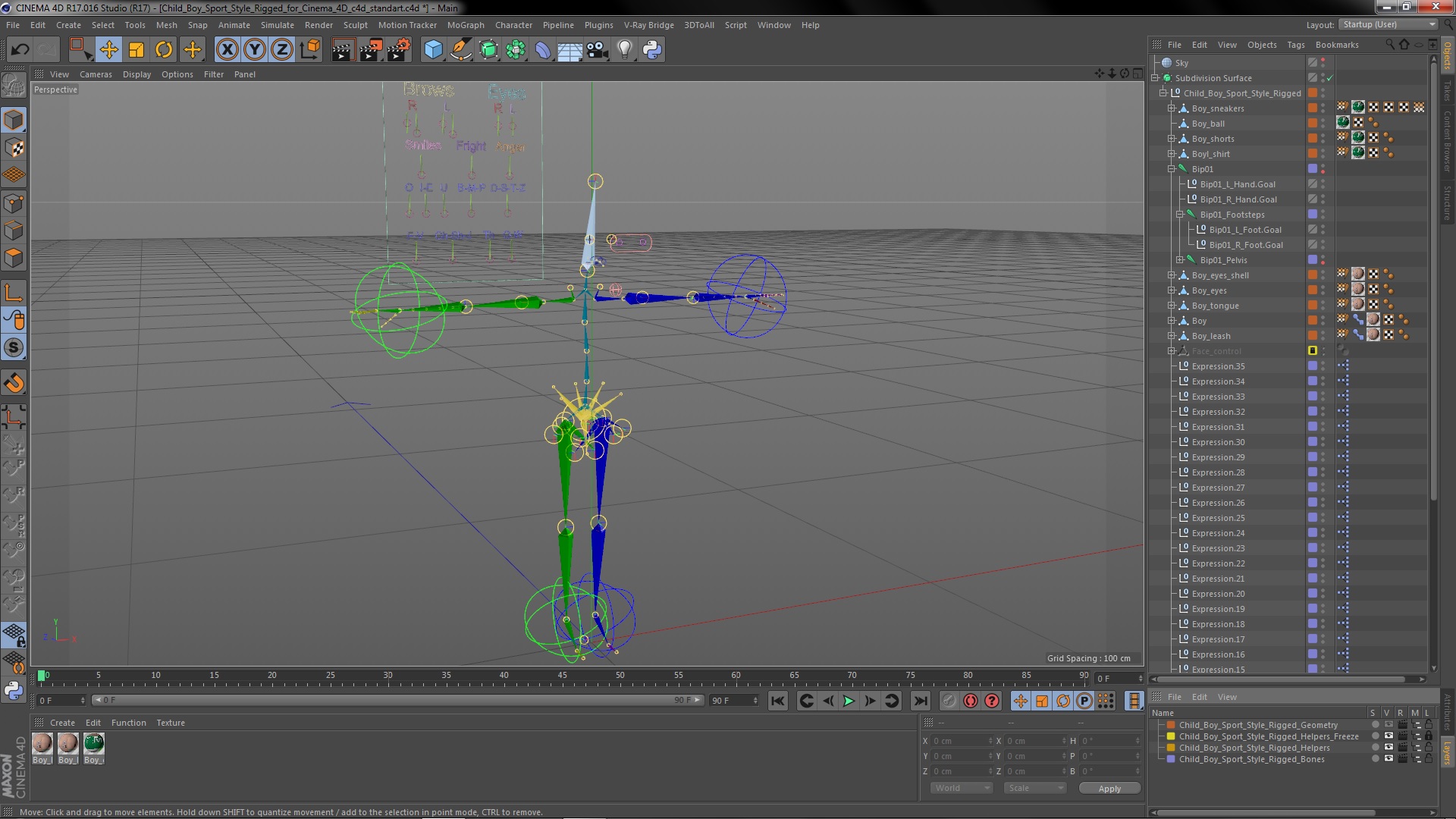Open the viewport Cameras menu

click(96, 74)
